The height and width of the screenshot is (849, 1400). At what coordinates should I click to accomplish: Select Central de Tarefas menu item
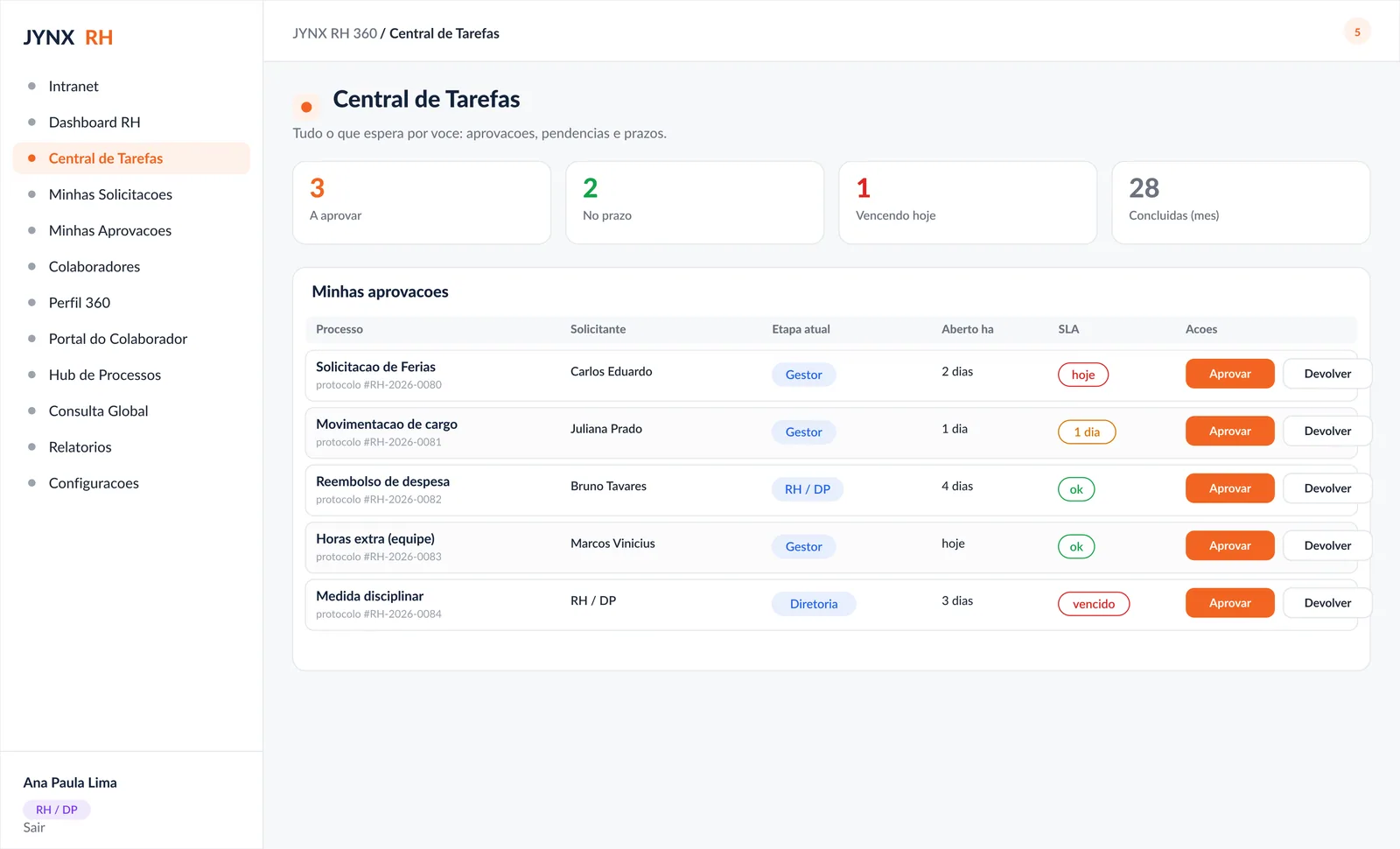131,158
